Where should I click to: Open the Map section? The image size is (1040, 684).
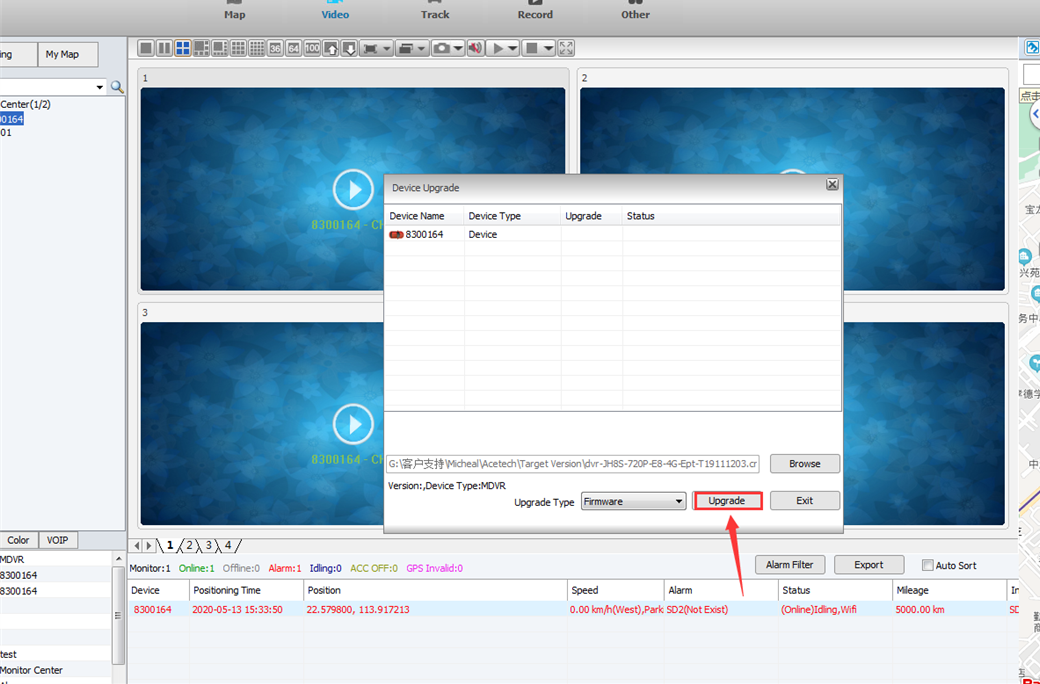click(234, 11)
